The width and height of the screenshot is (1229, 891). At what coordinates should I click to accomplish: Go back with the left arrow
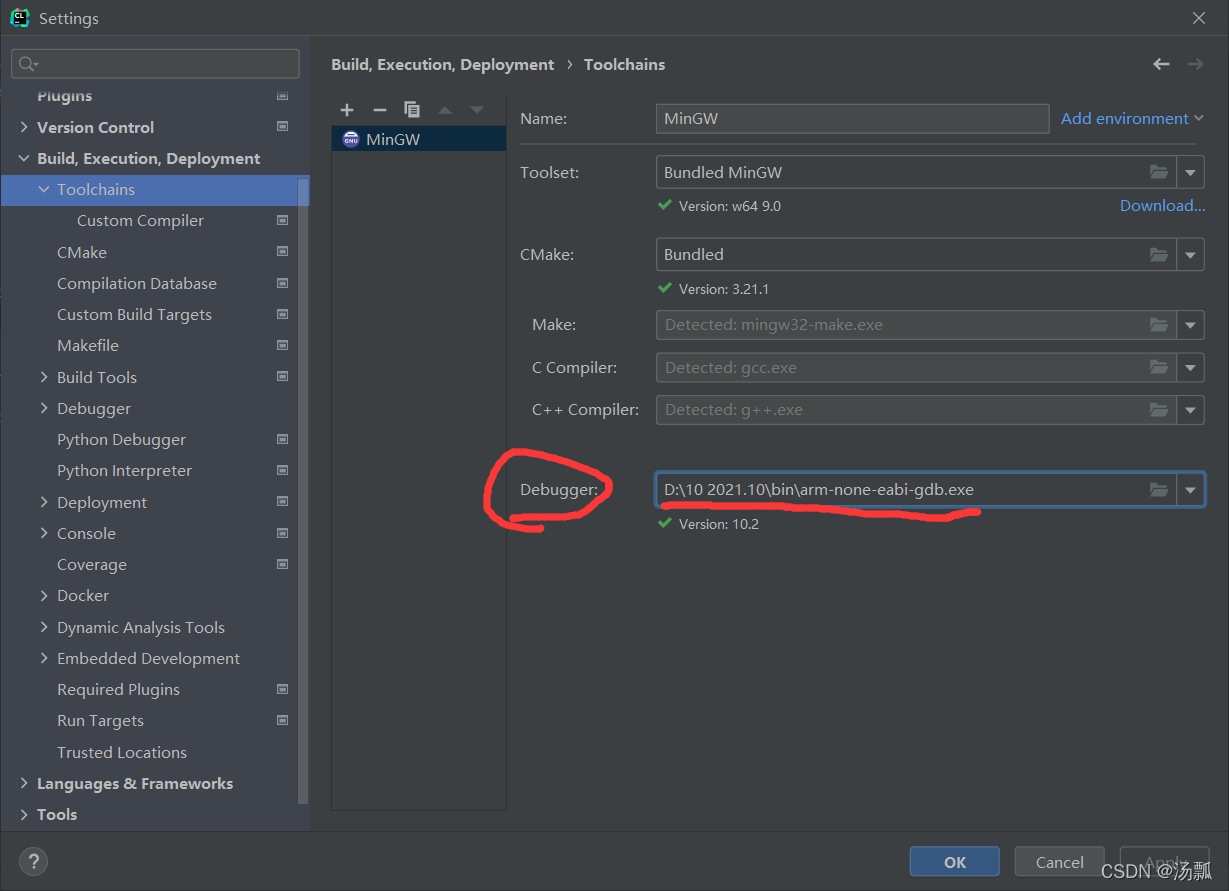pyautogui.click(x=1161, y=64)
